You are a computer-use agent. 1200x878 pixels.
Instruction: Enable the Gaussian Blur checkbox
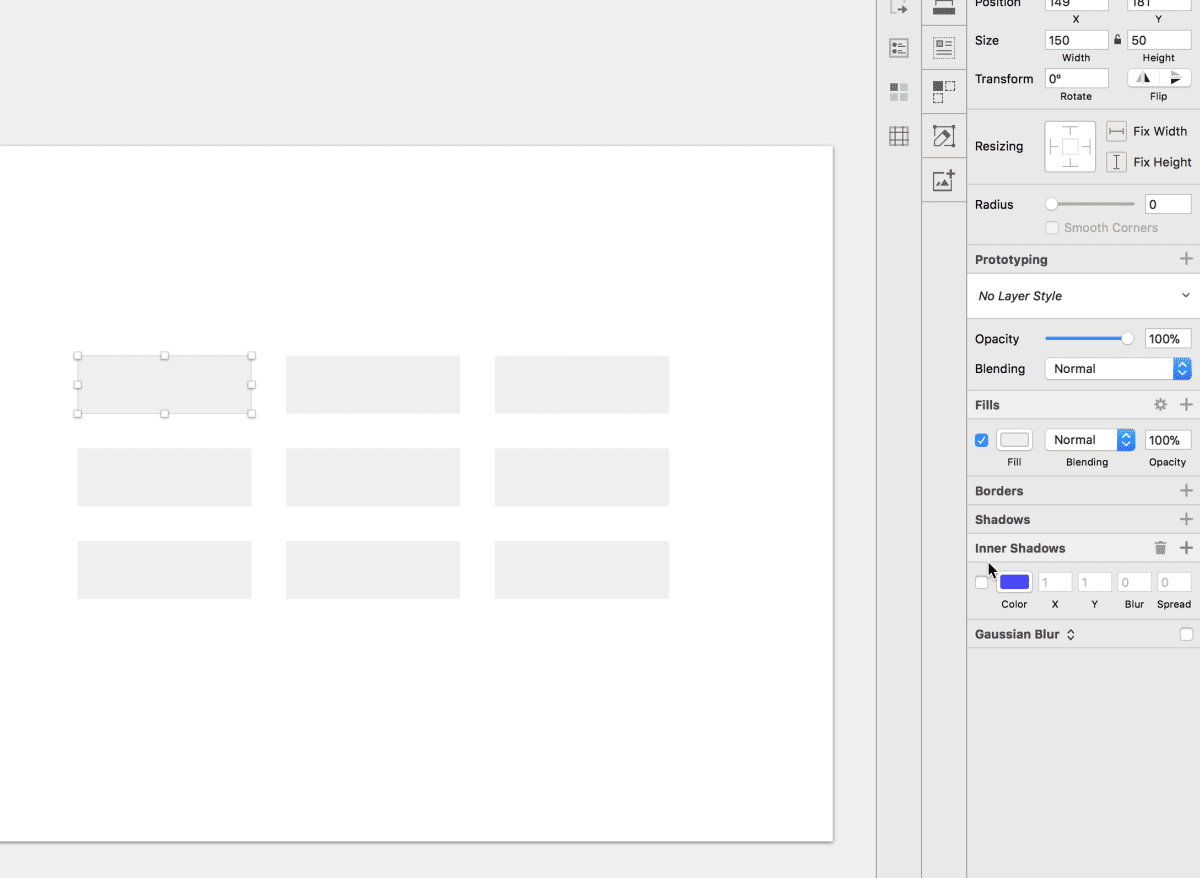tap(1186, 634)
